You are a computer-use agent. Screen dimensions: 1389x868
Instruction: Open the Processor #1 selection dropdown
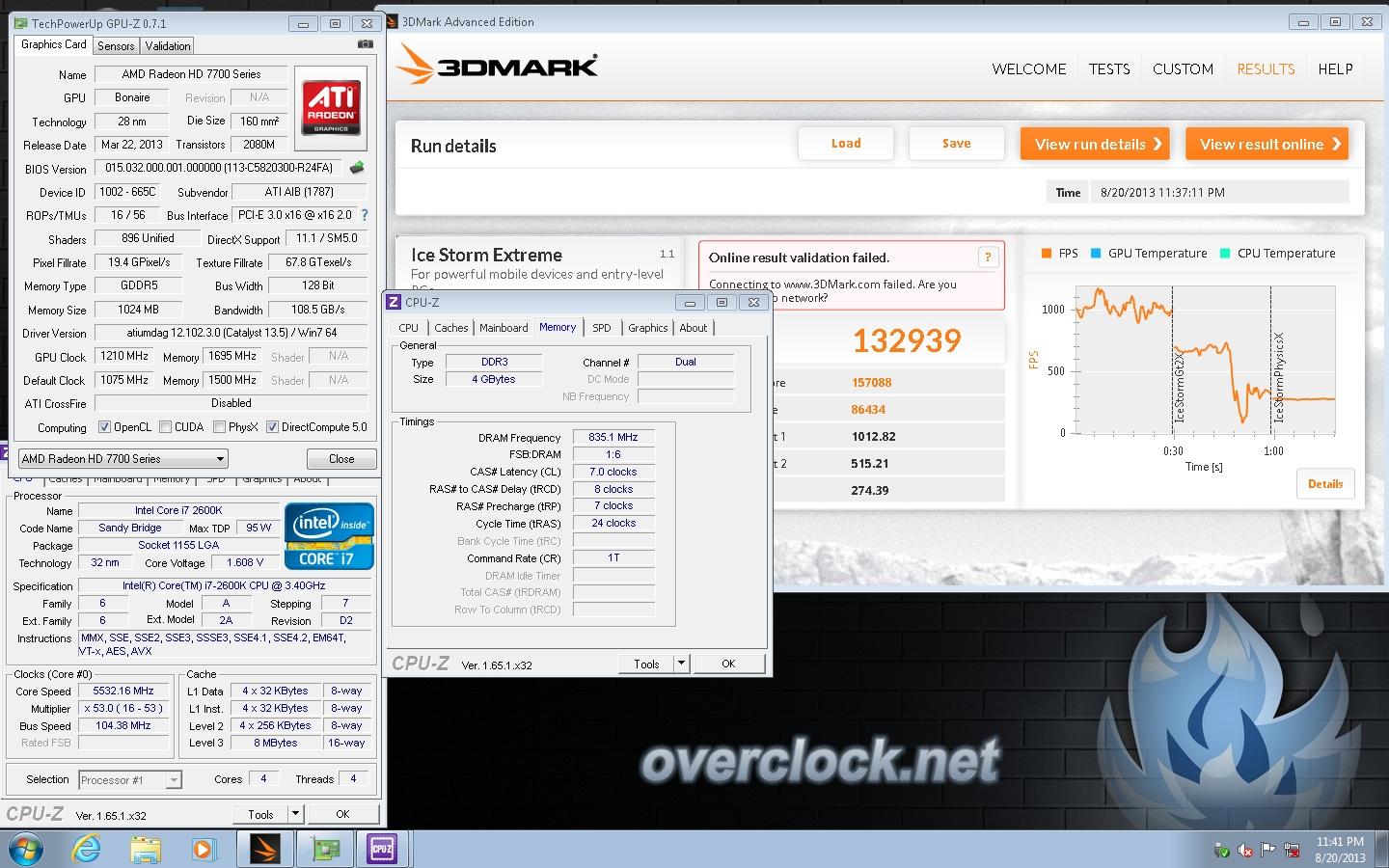coord(130,779)
